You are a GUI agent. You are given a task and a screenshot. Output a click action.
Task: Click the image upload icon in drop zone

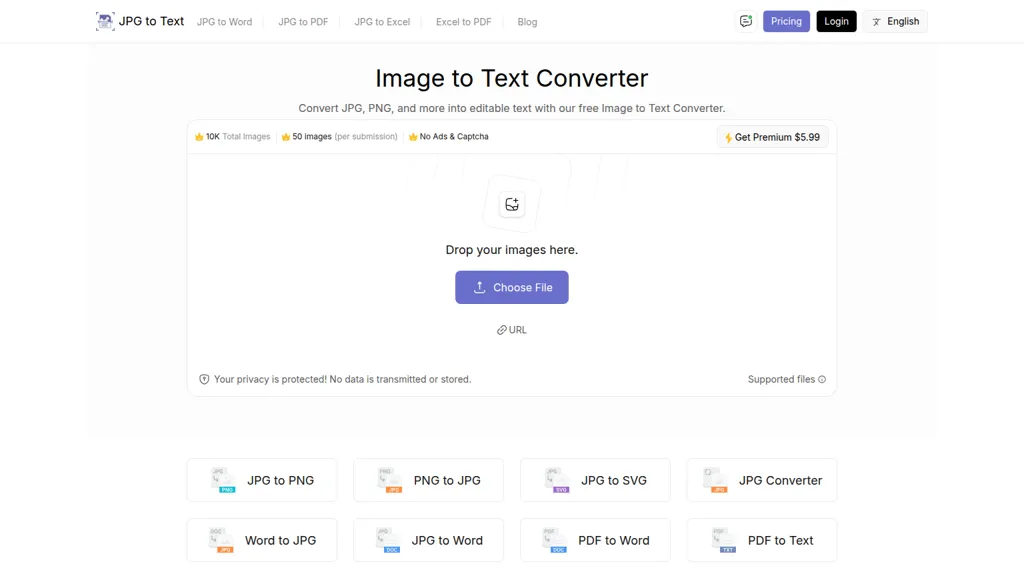coord(512,204)
